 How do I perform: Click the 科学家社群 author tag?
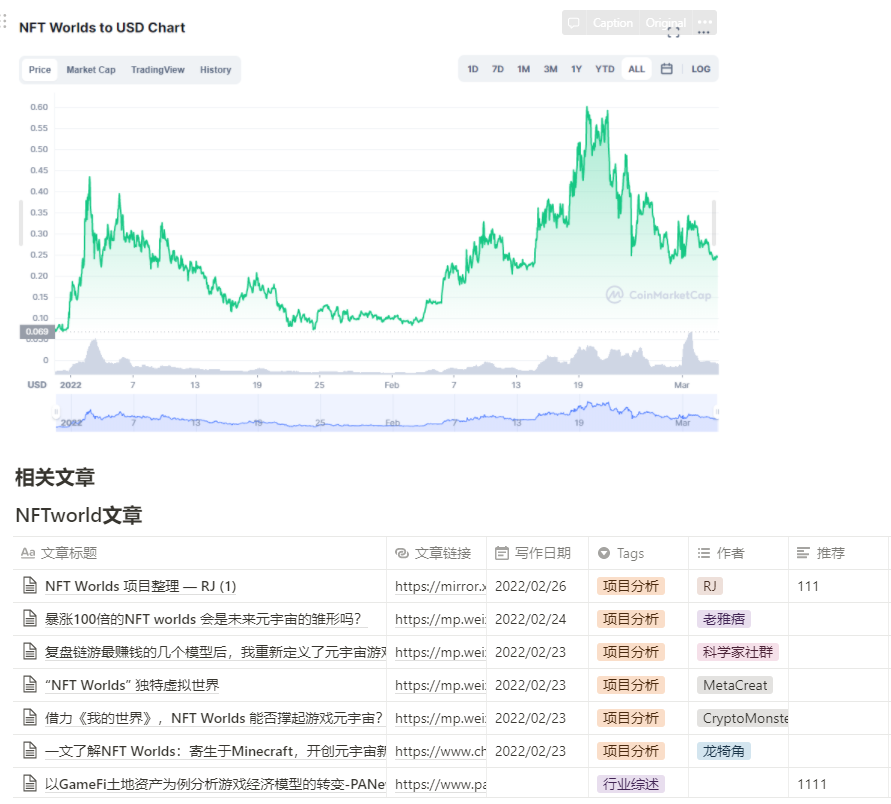[738, 652]
